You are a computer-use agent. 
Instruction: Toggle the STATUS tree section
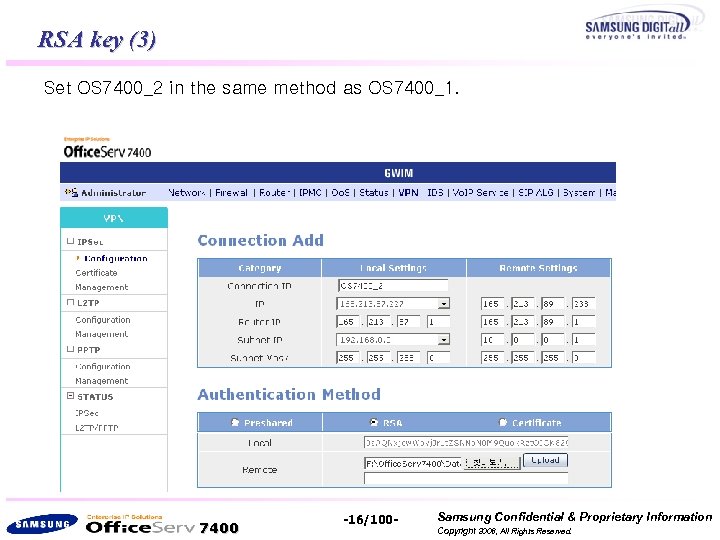coord(70,396)
